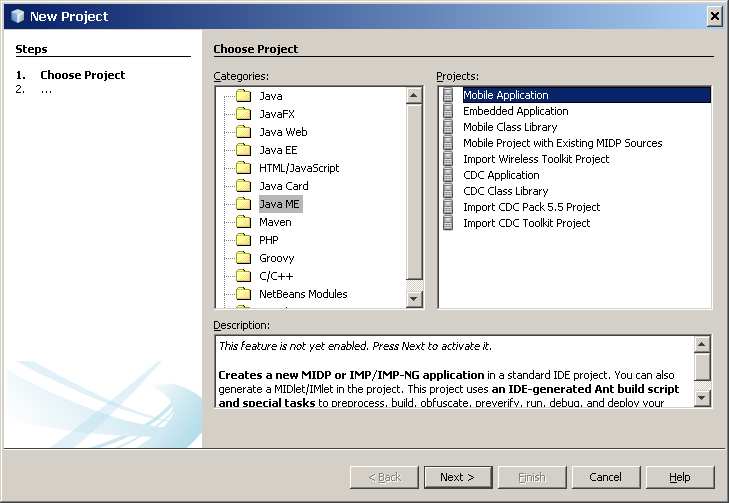This screenshot has height=503, width=729.
Task: Click Description box scroll up arrow
Action: [702, 344]
